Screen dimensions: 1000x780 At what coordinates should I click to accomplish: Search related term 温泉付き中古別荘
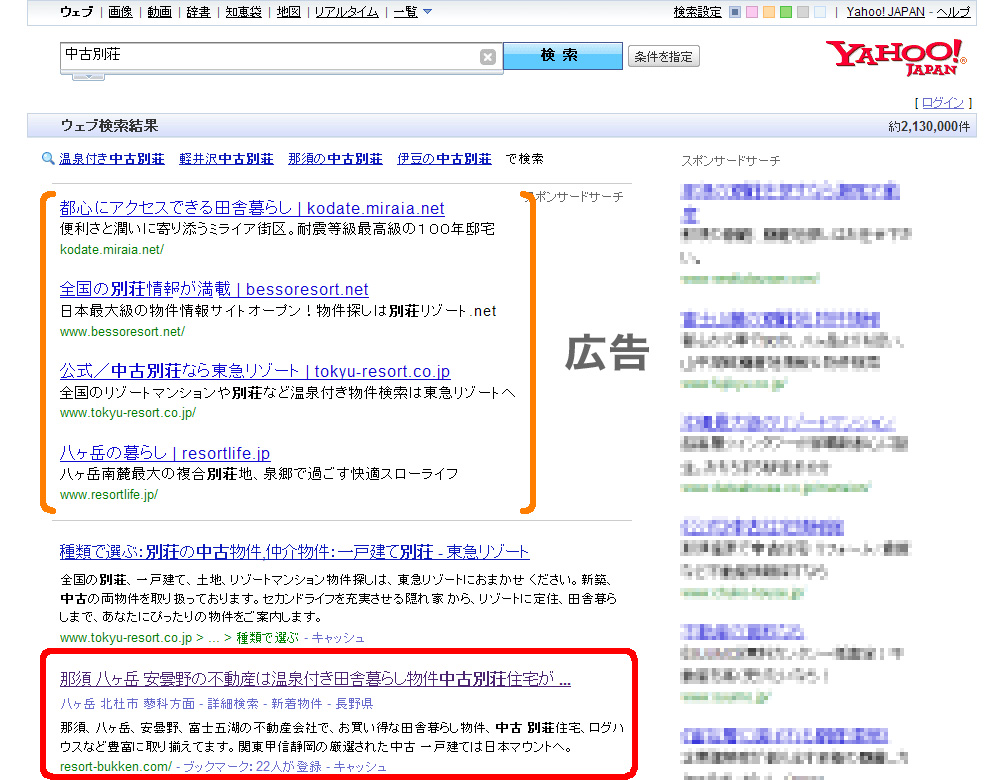tap(112, 158)
